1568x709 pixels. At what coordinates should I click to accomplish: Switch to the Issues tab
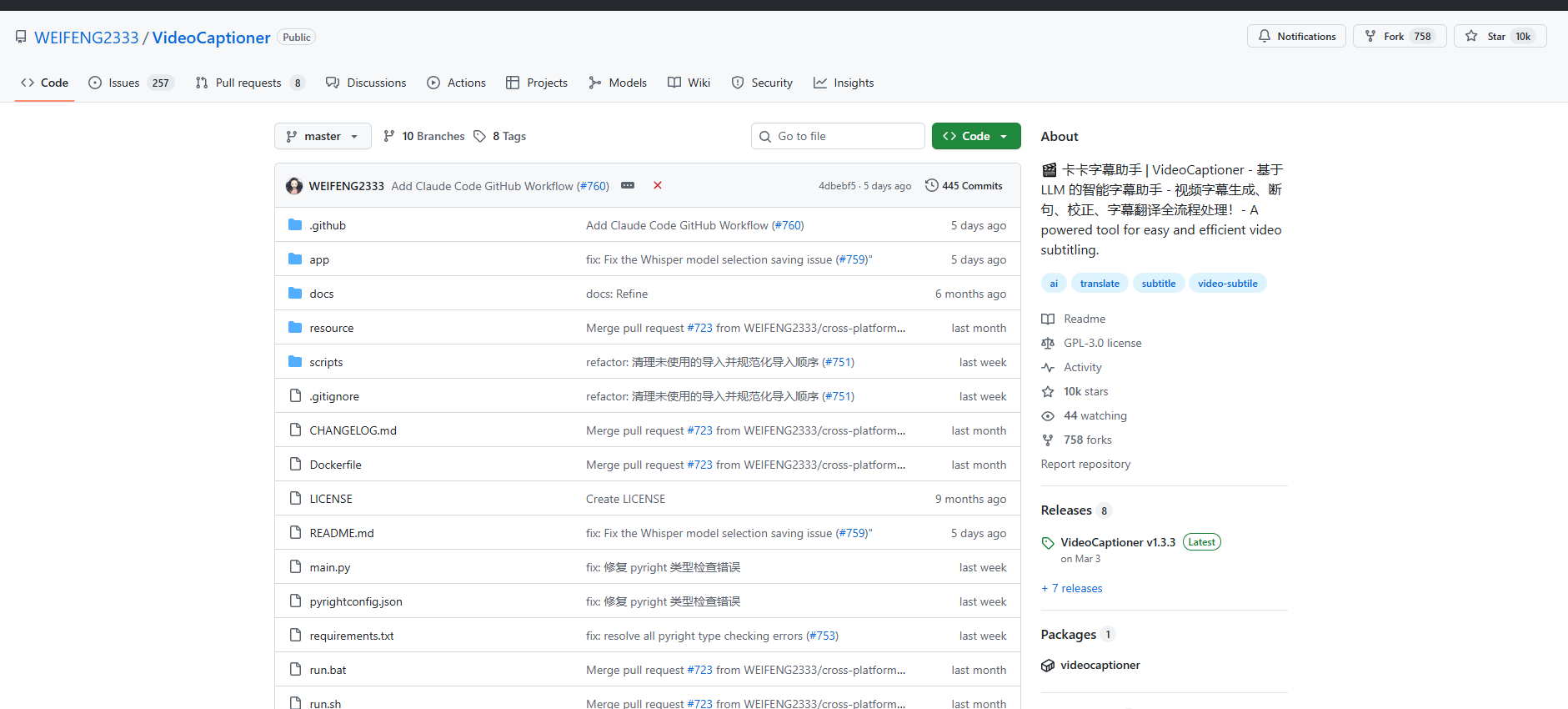point(123,83)
